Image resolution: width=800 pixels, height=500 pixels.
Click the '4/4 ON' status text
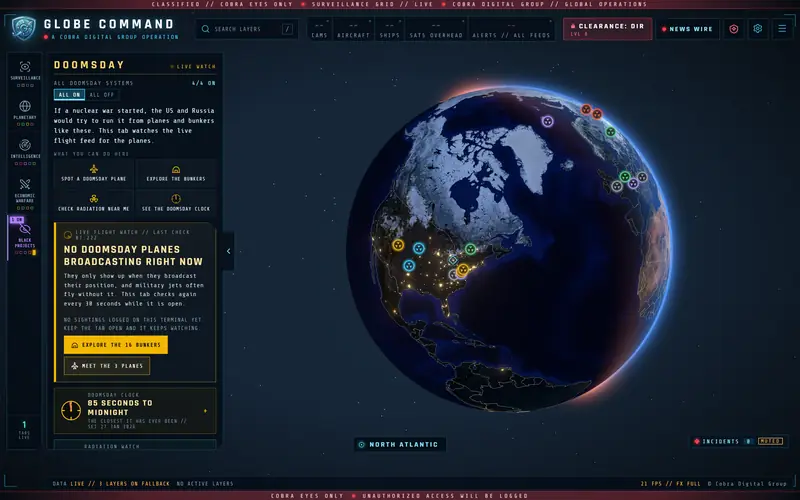point(204,83)
